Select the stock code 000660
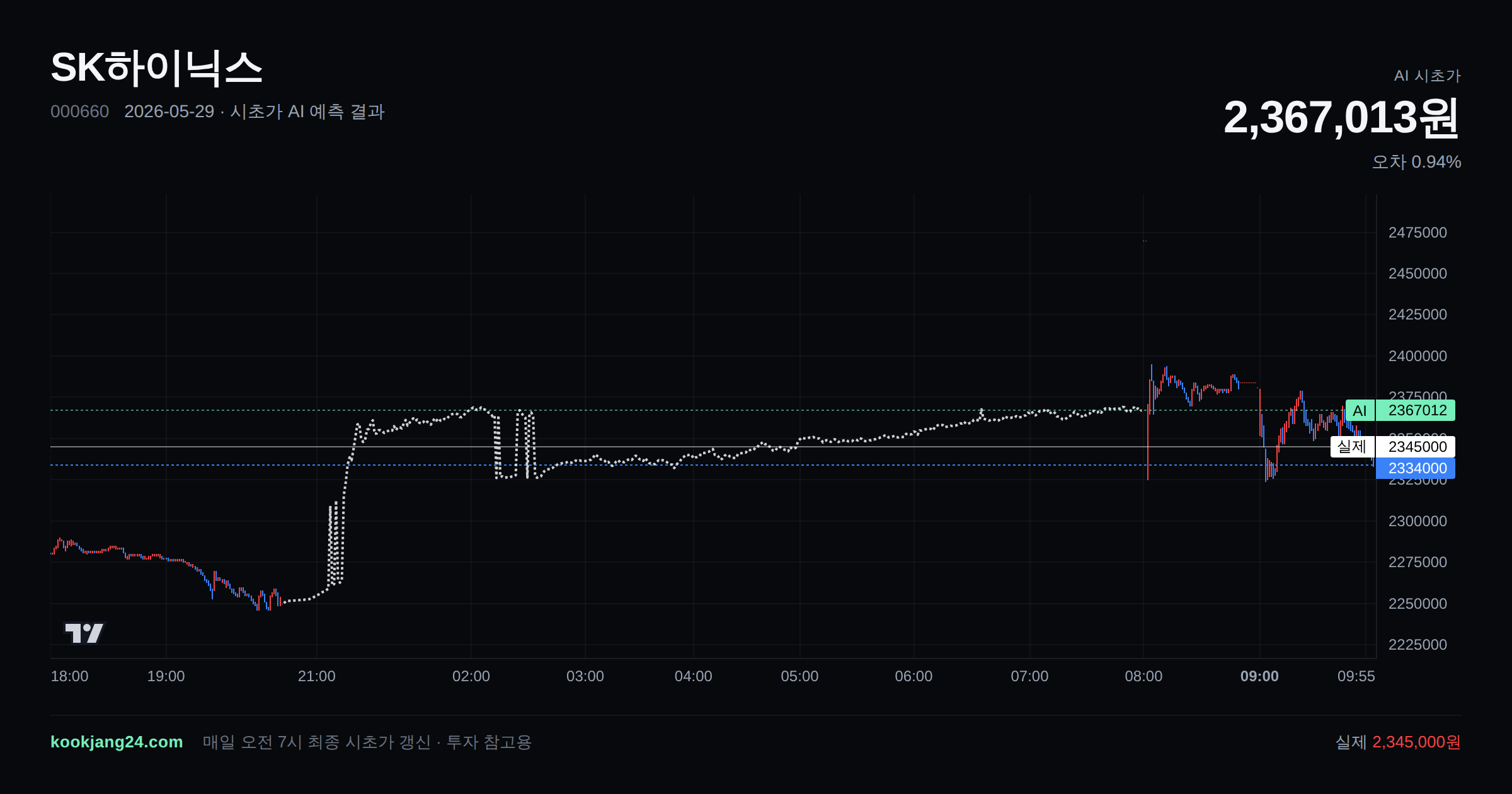Viewport: 1512px width, 794px height. pos(80,112)
